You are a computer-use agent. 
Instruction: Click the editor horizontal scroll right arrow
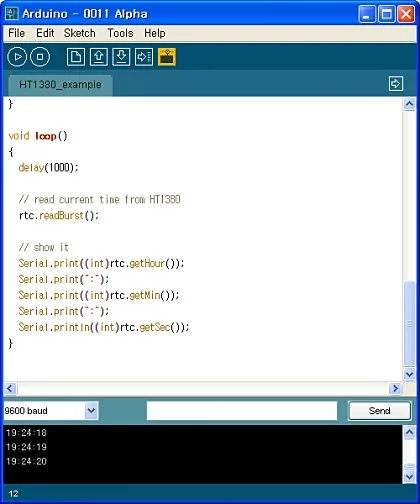coord(395,388)
